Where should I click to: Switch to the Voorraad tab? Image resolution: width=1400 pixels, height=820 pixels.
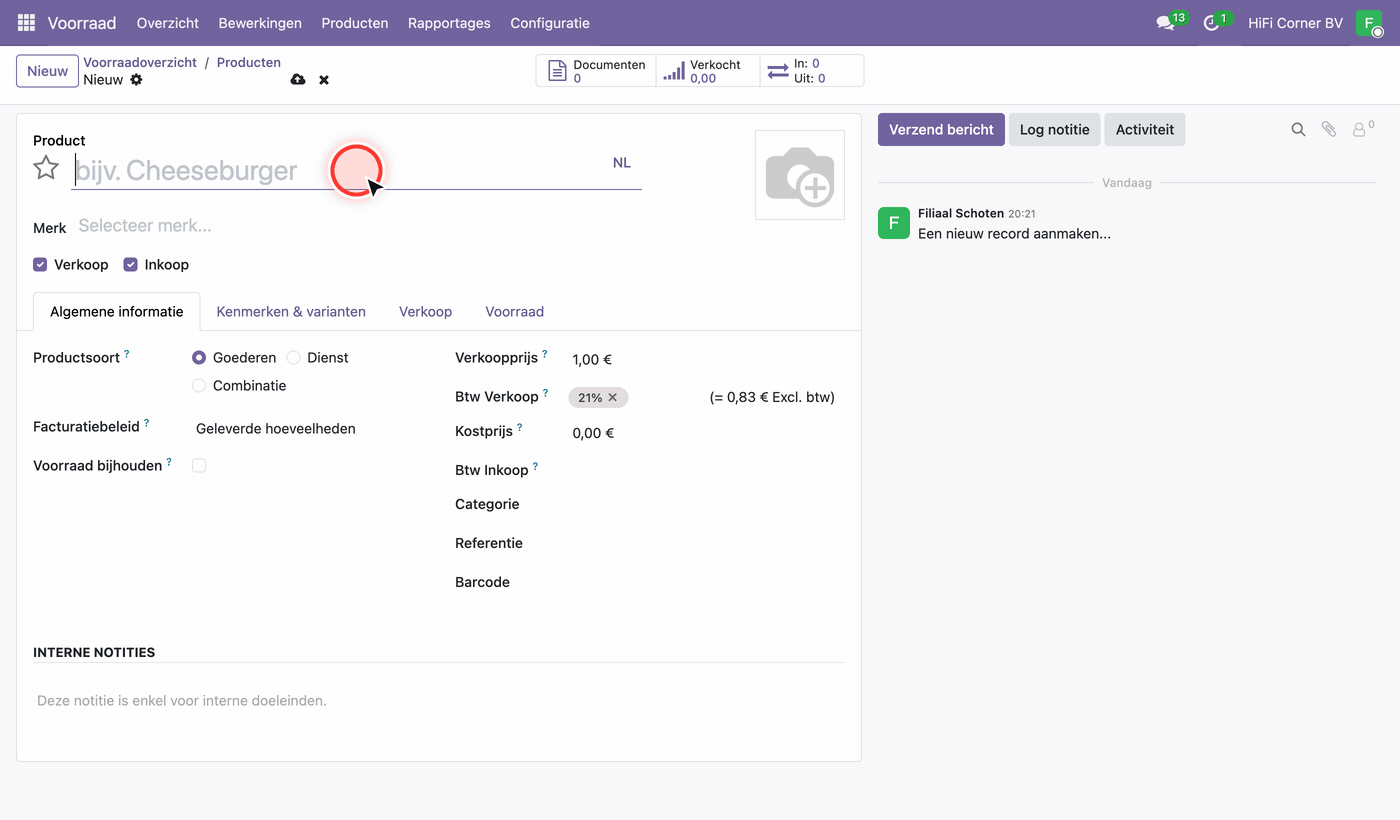coord(515,312)
